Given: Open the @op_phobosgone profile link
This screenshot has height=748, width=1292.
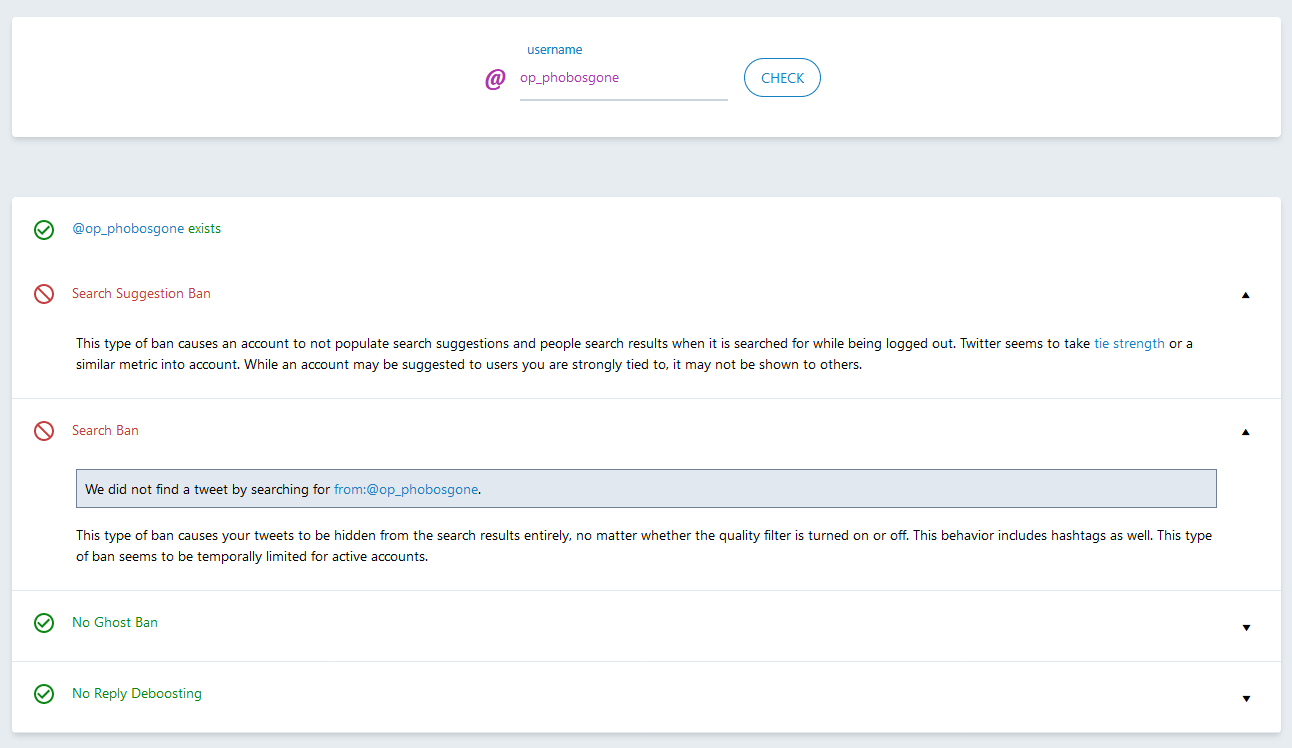Looking at the screenshot, I should [128, 229].
